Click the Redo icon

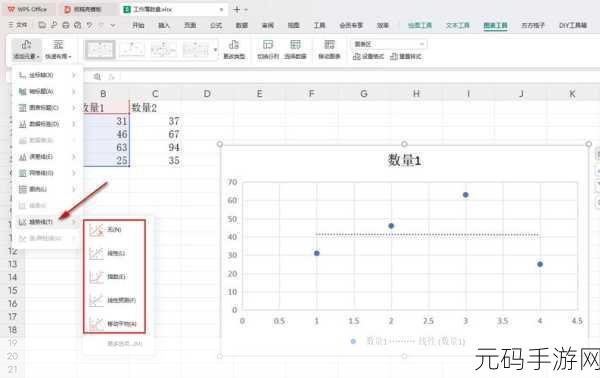click(101, 25)
